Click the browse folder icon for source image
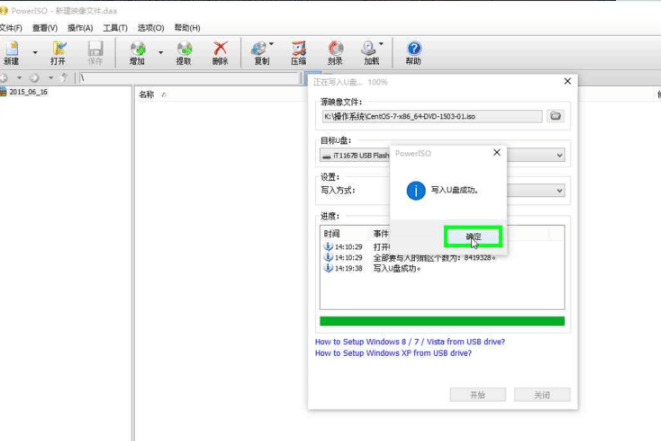 point(556,116)
